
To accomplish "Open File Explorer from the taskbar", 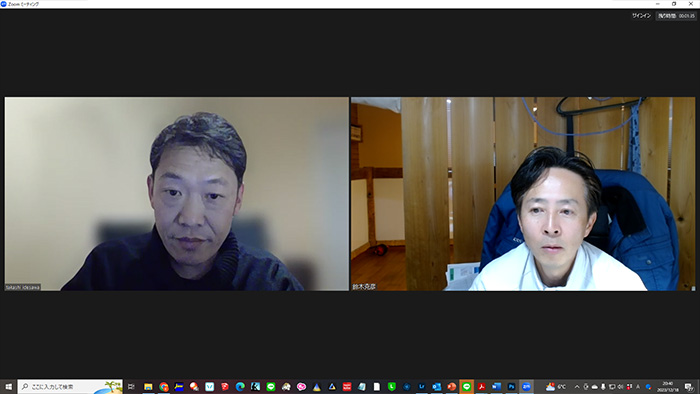I will click(148, 386).
